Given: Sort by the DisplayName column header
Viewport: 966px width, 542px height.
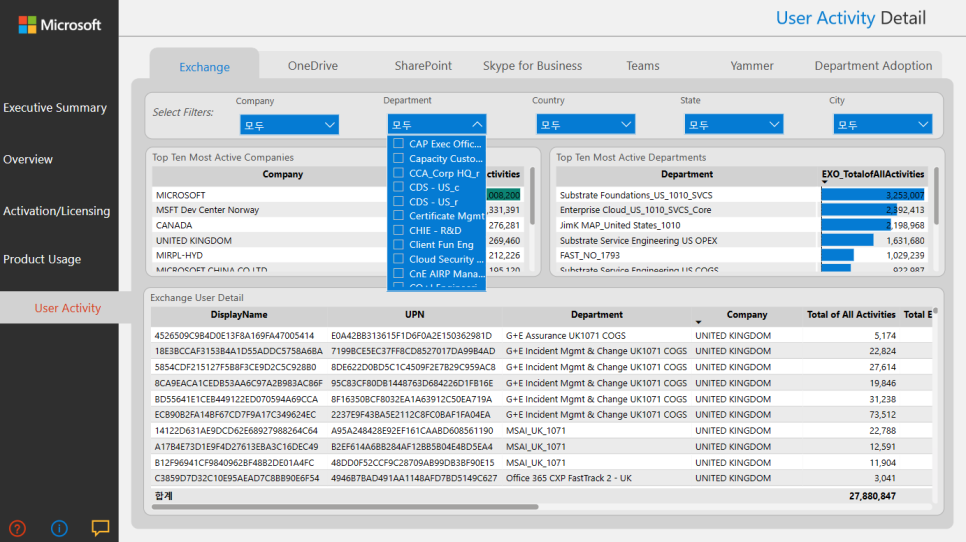Looking at the screenshot, I should click(239, 315).
